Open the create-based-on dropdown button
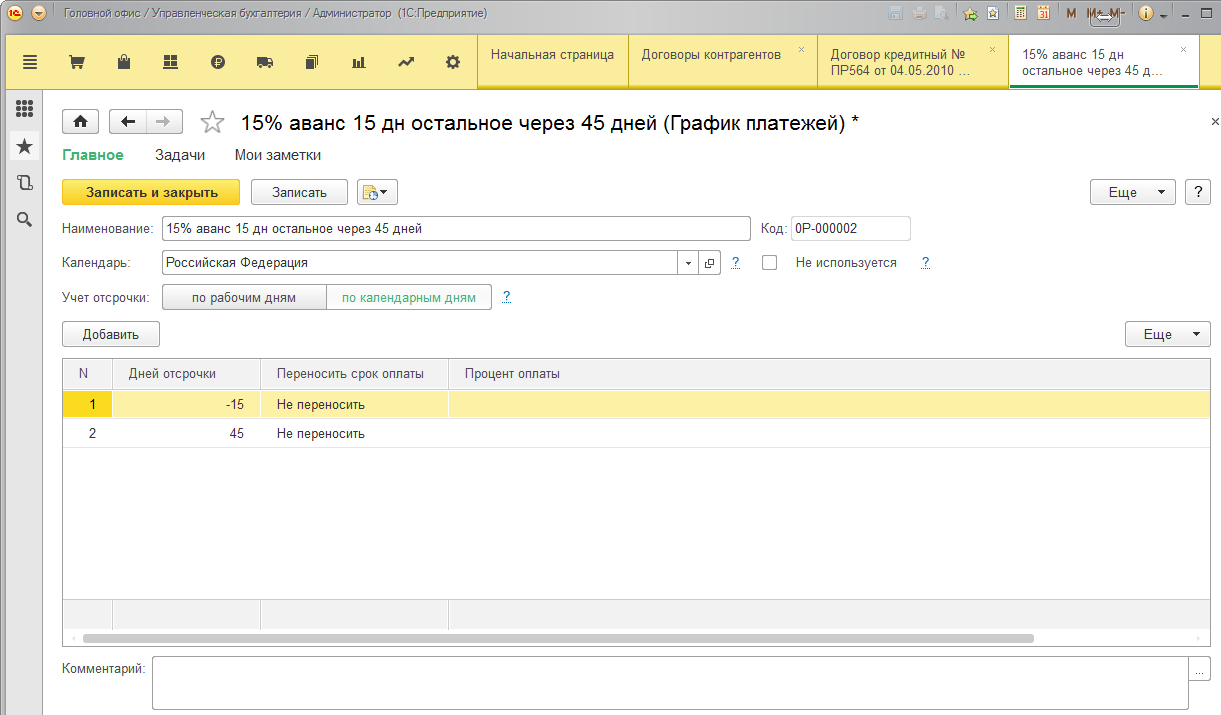Viewport: 1221px width, 715px height. [378, 192]
